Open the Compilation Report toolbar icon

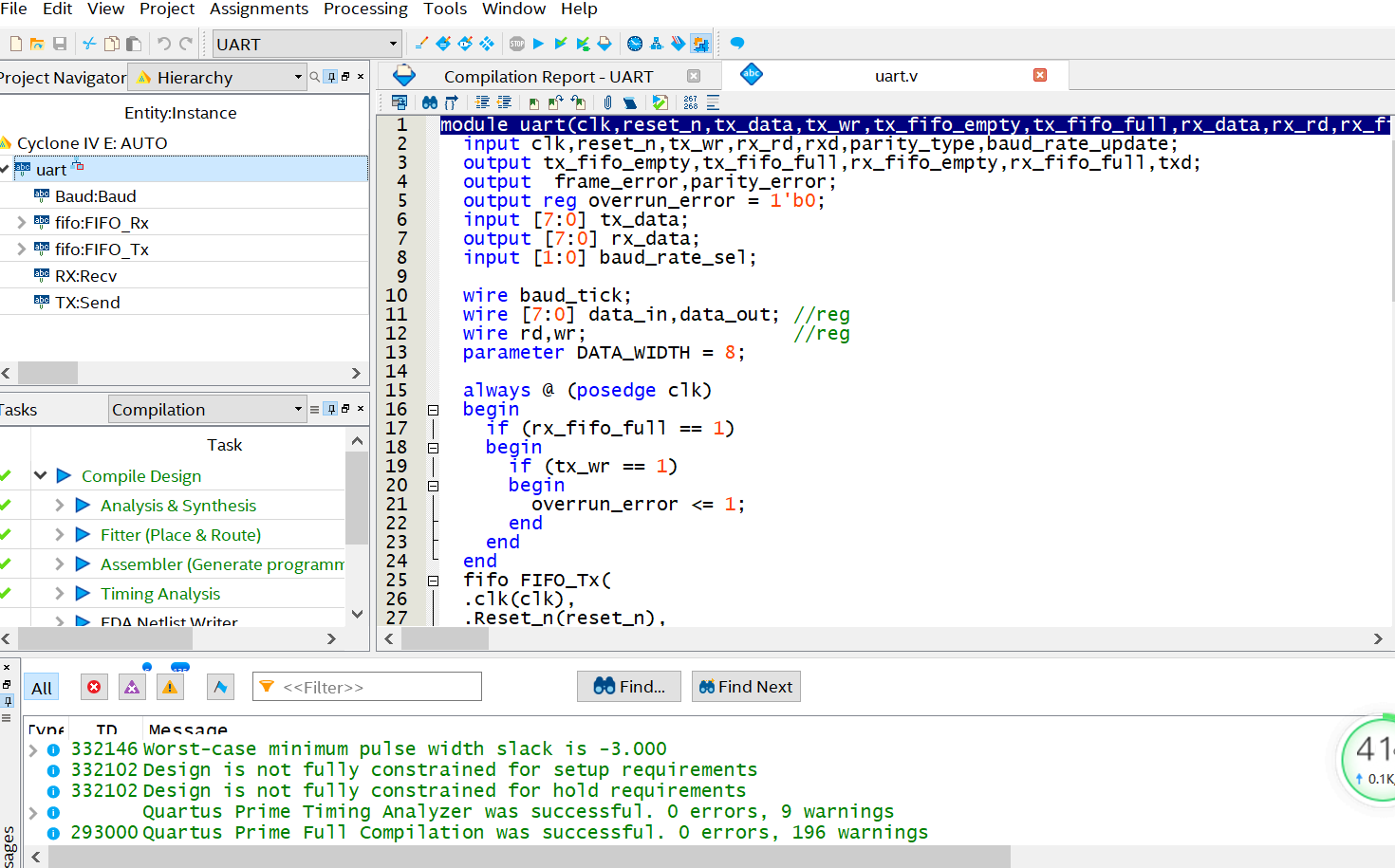(x=604, y=44)
